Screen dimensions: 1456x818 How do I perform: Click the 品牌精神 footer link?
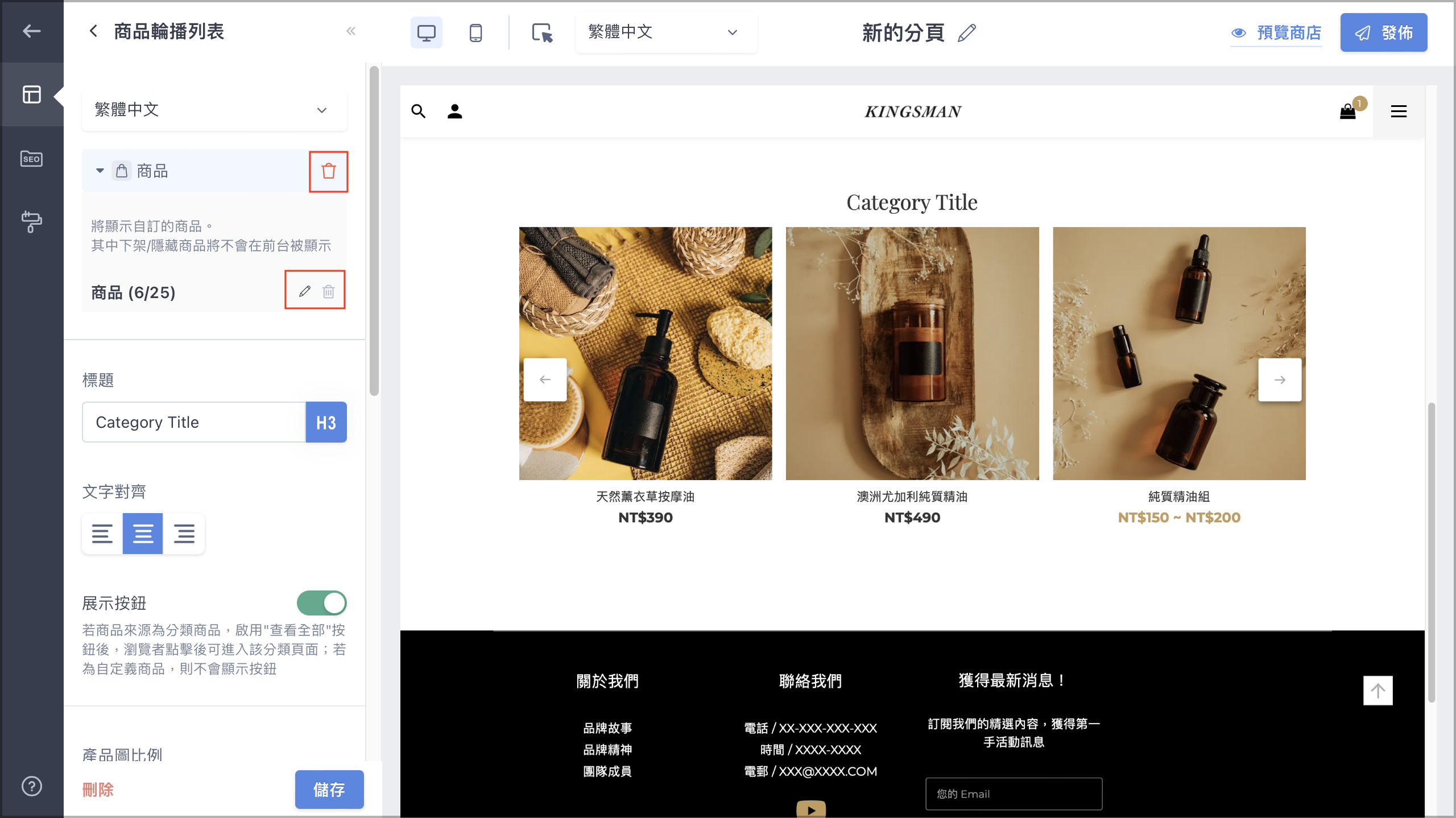pos(607,750)
